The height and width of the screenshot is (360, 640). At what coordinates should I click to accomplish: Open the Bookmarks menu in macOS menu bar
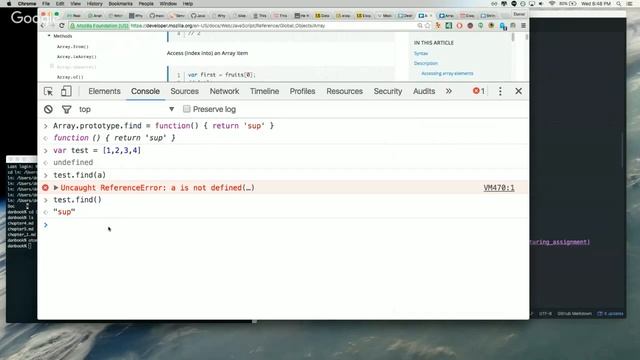[120, 4]
